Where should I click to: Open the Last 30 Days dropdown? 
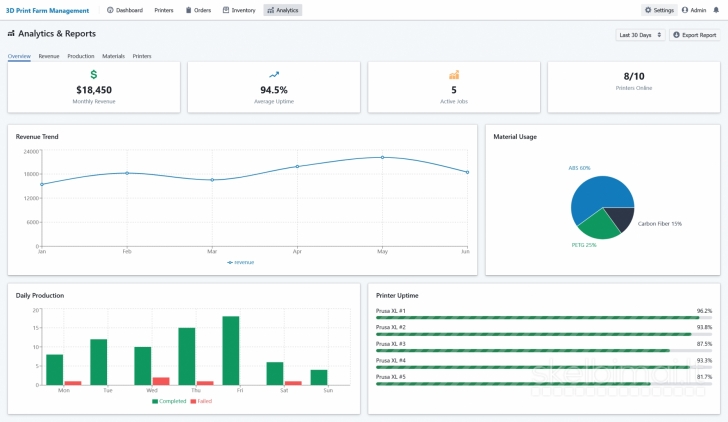(x=640, y=35)
